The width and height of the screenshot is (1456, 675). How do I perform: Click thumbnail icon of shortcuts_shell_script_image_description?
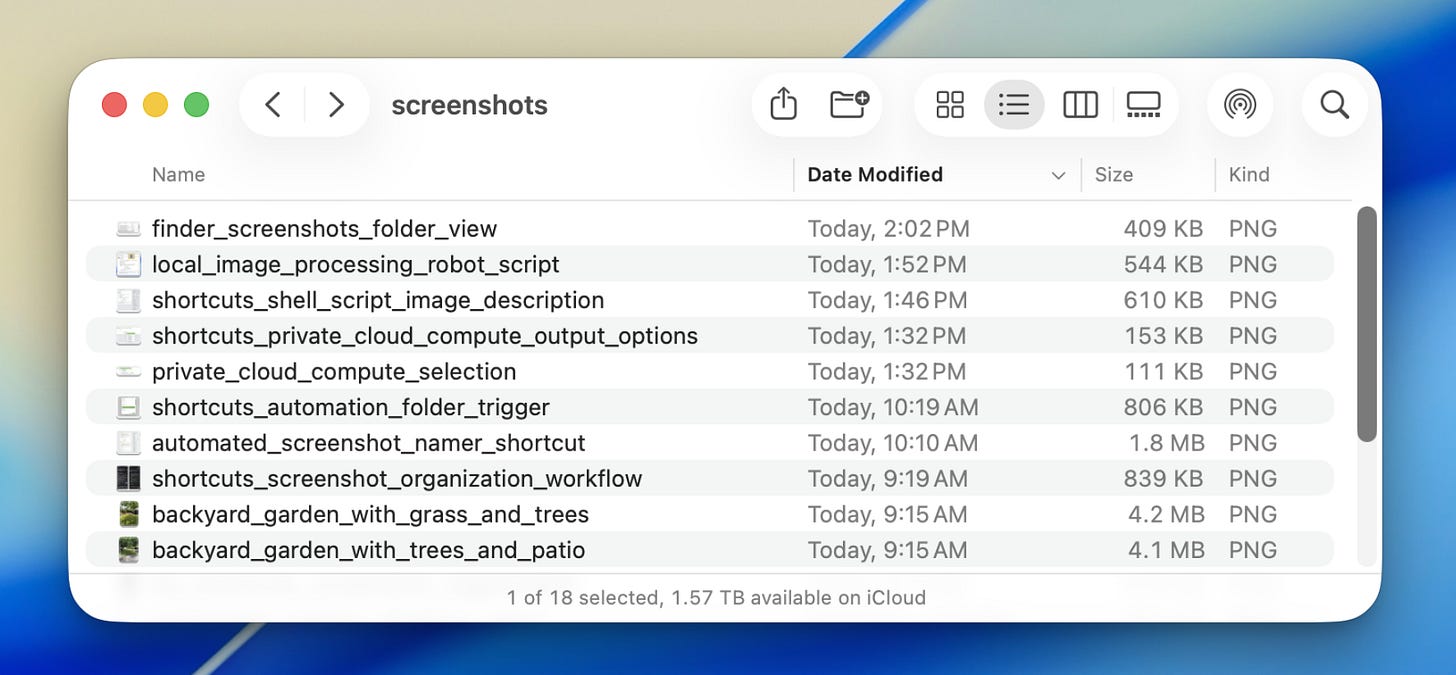tap(128, 300)
